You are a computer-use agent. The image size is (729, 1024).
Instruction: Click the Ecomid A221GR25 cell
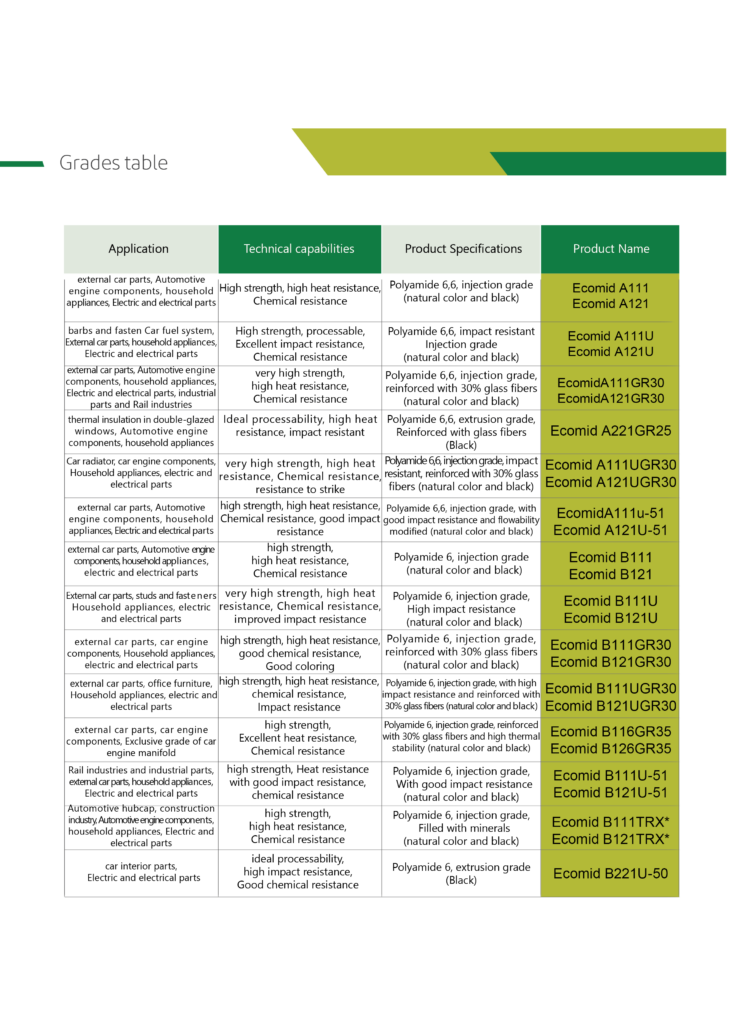pos(610,432)
